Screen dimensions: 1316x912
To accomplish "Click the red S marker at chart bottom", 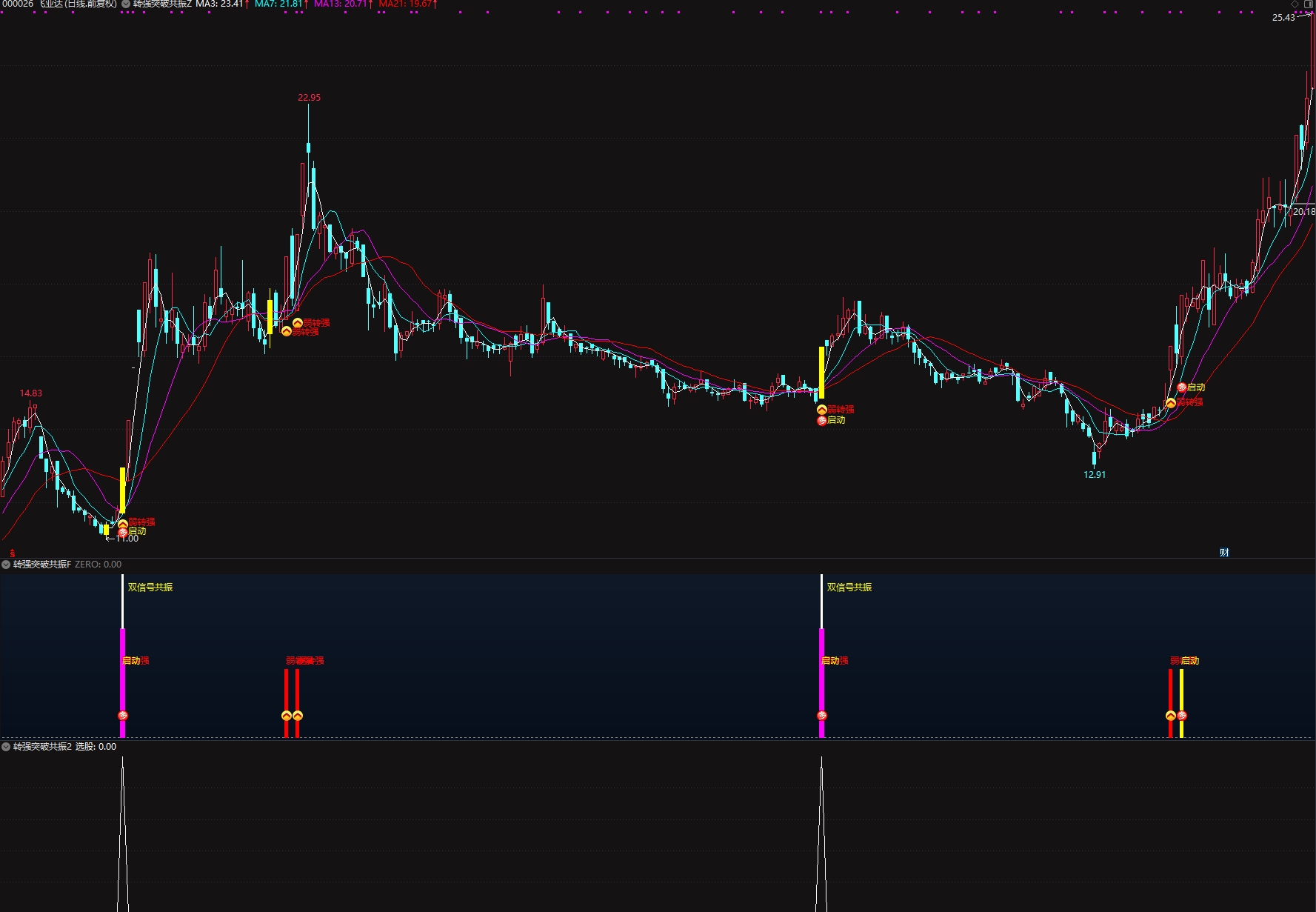I will tap(12, 553).
